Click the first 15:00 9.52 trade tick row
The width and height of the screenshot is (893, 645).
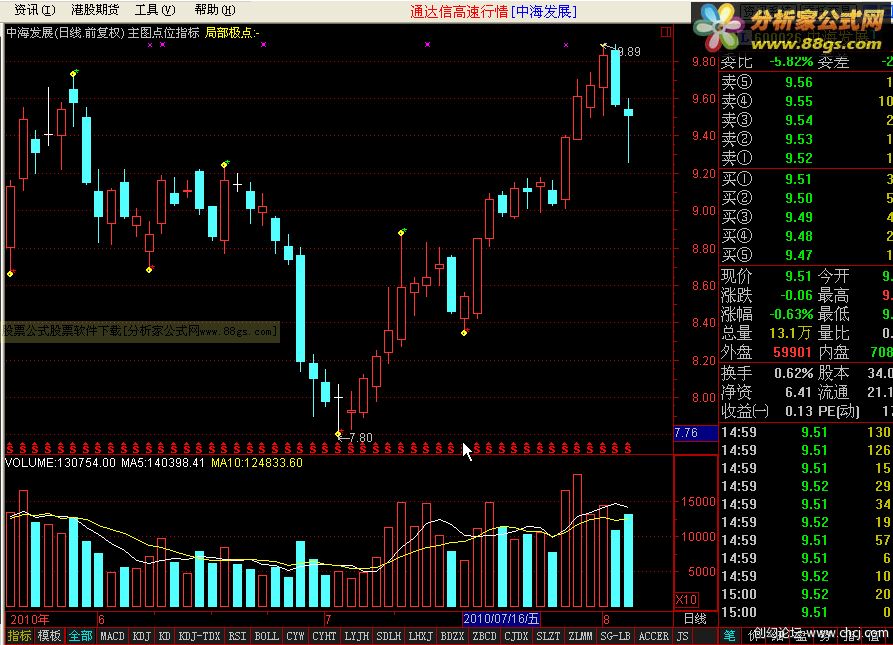[x=806, y=594]
